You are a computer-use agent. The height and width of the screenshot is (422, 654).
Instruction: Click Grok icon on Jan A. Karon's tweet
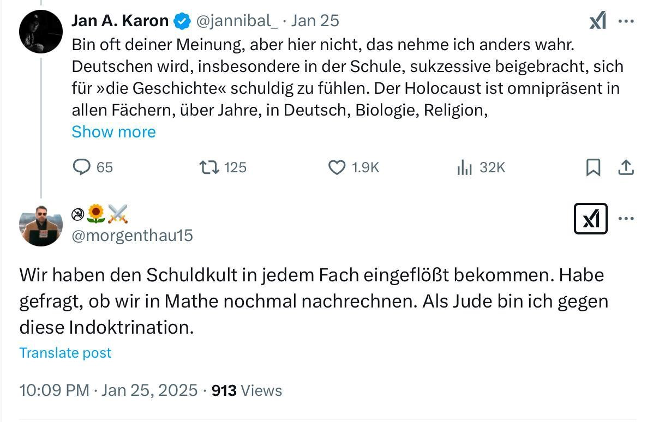pos(597,21)
